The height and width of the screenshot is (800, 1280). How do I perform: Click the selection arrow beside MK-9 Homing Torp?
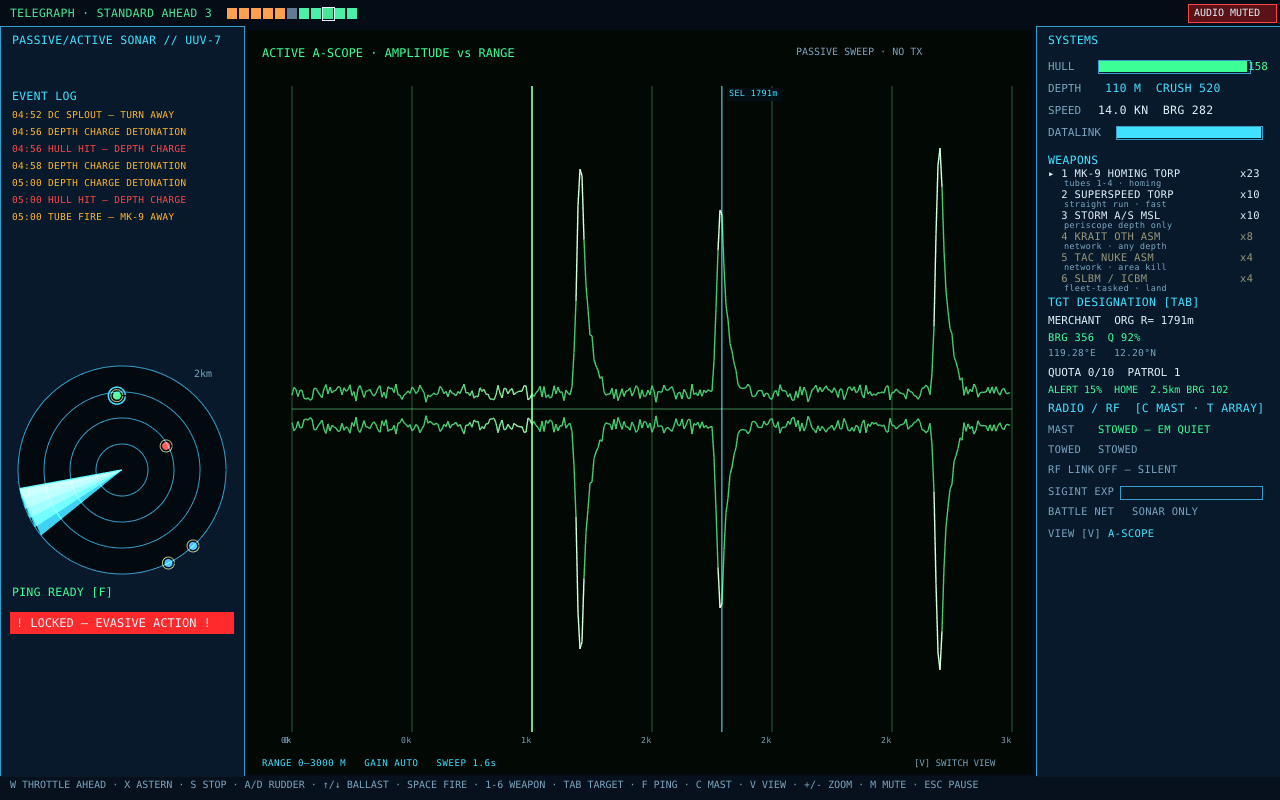pos(1051,174)
